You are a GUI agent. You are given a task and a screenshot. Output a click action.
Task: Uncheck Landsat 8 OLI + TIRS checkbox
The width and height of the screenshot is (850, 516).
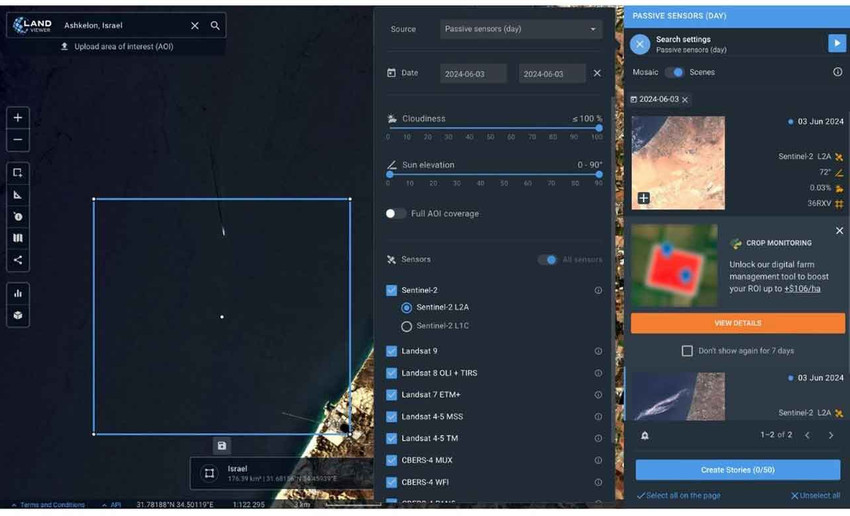(x=391, y=373)
